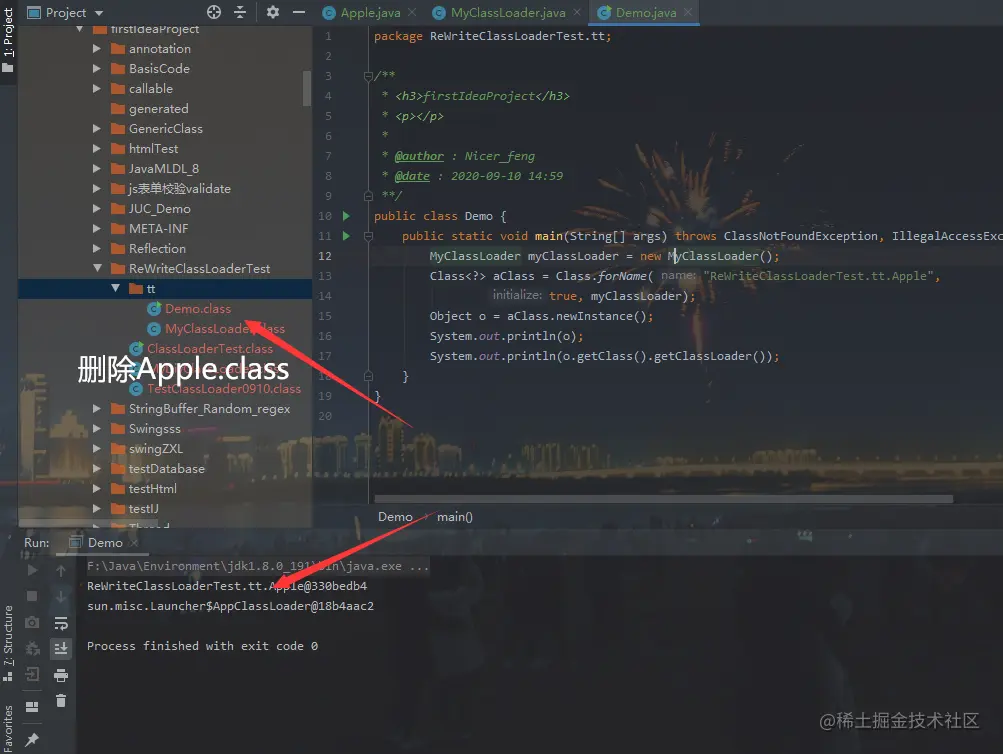Click the collapse all icon in Project panel

240,12
